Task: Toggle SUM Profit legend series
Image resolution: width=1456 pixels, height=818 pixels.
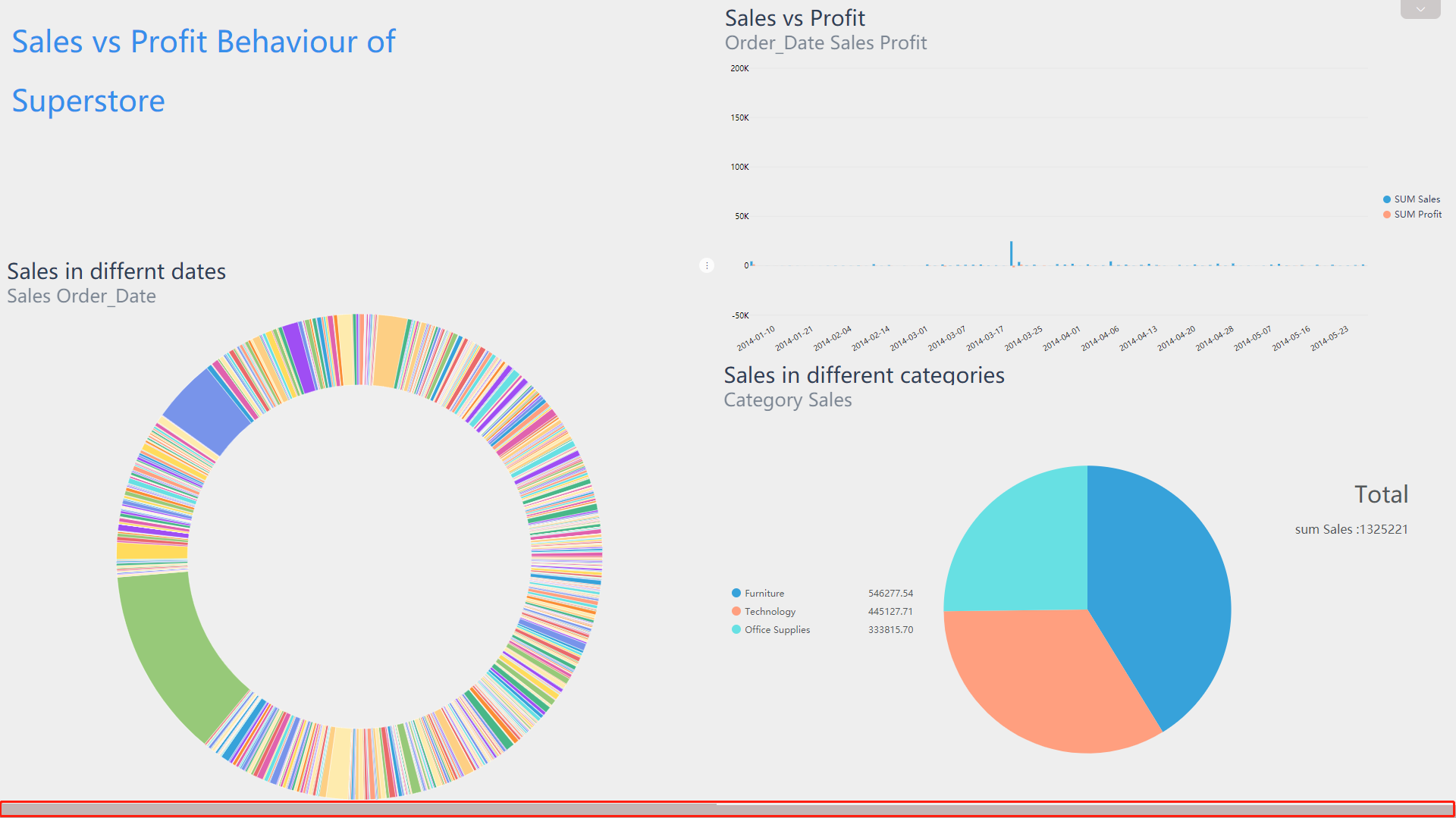Action: pos(1412,215)
